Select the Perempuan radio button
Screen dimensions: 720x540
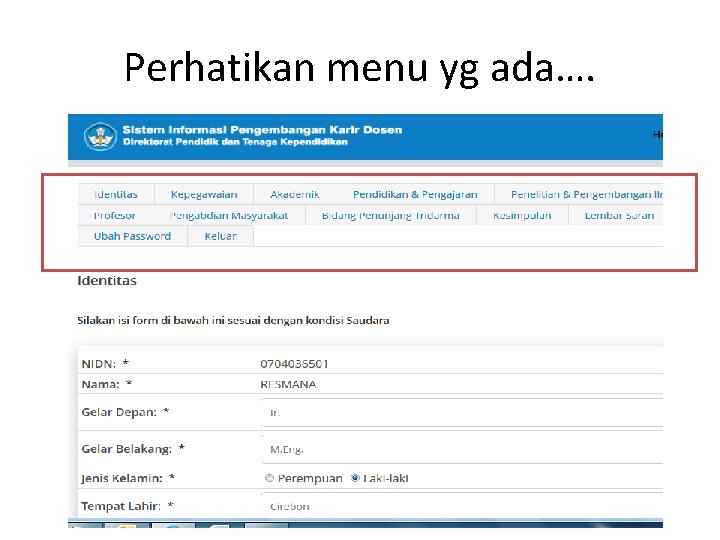(x=269, y=478)
